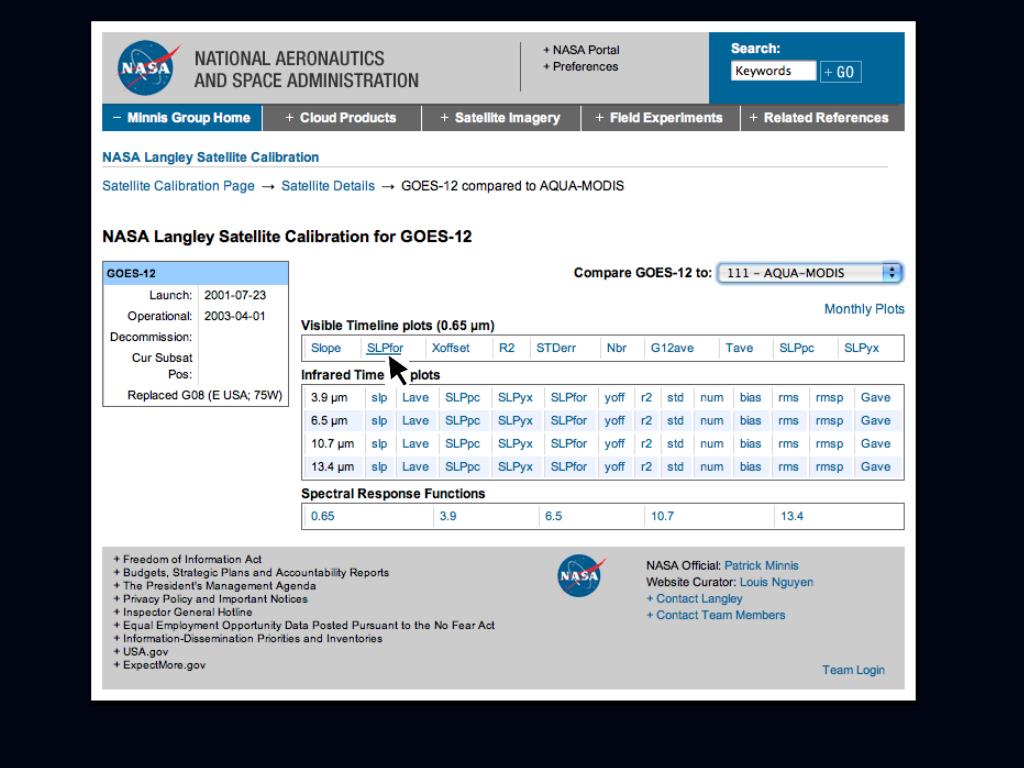Open the visible G12ave timeline plot
Image resolution: width=1024 pixels, height=768 pixels.
coord(672,348)
